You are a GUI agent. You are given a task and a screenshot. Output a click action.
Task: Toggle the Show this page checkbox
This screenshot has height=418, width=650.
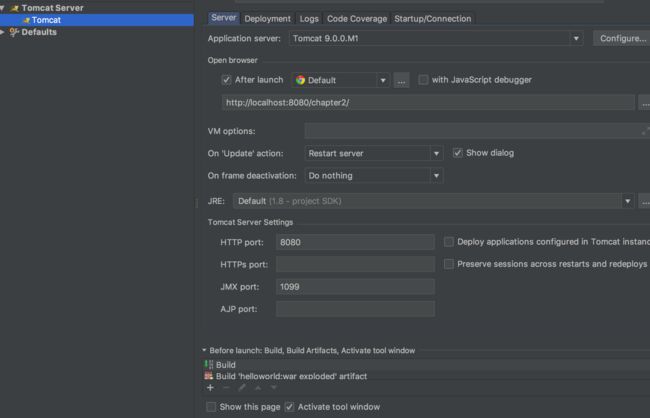tap(211, 407)
